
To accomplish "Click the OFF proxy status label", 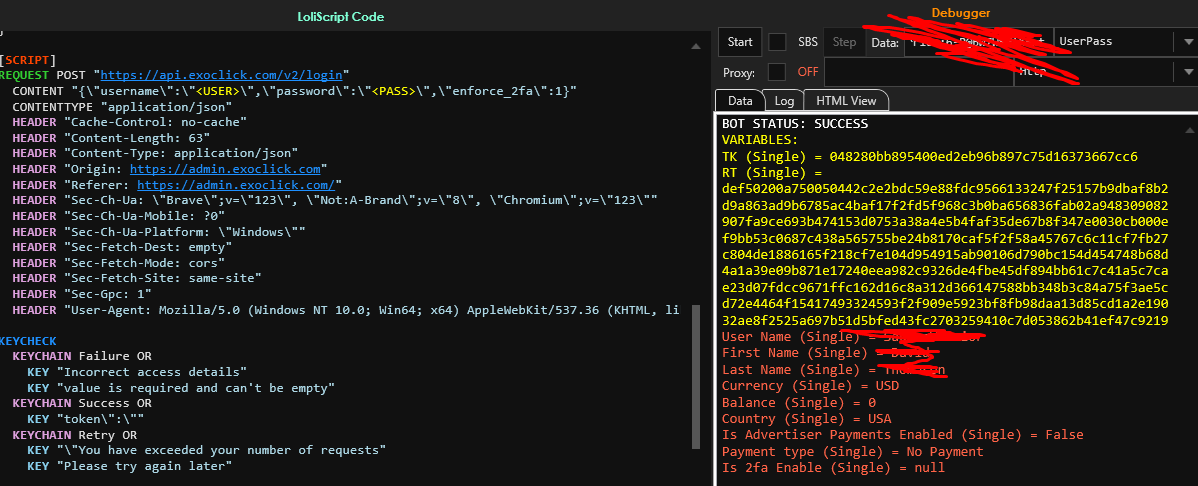I will (x=807, y=72).
